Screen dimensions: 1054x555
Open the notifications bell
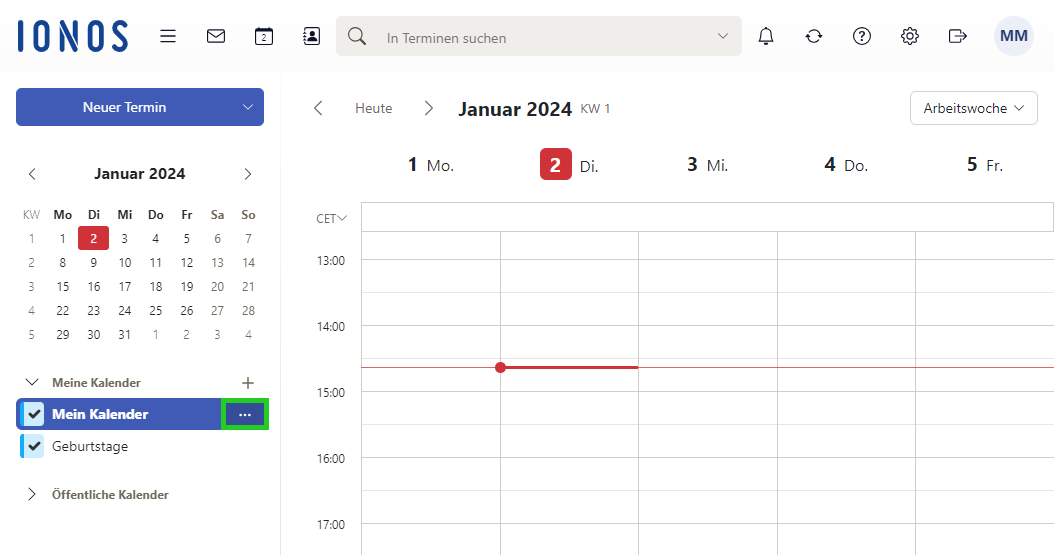(766, 36)
